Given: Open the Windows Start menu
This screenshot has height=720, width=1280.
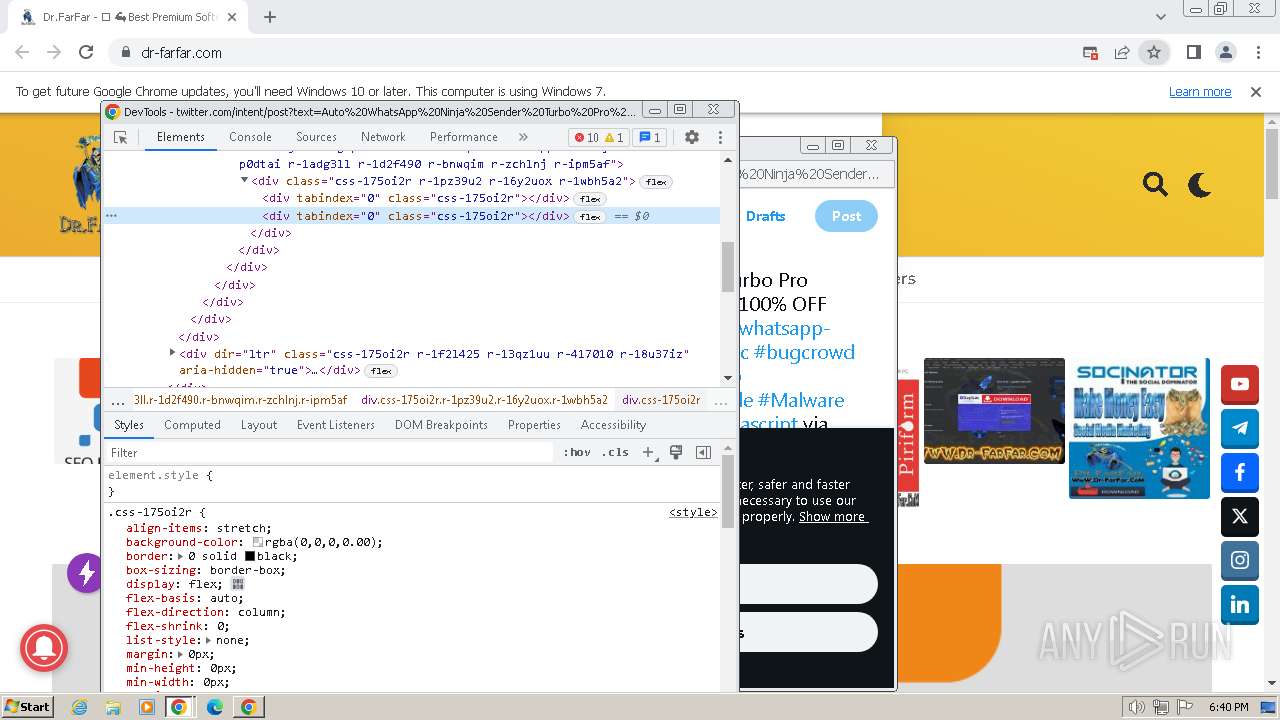Looking at the screenshot, I should (28, 707).
